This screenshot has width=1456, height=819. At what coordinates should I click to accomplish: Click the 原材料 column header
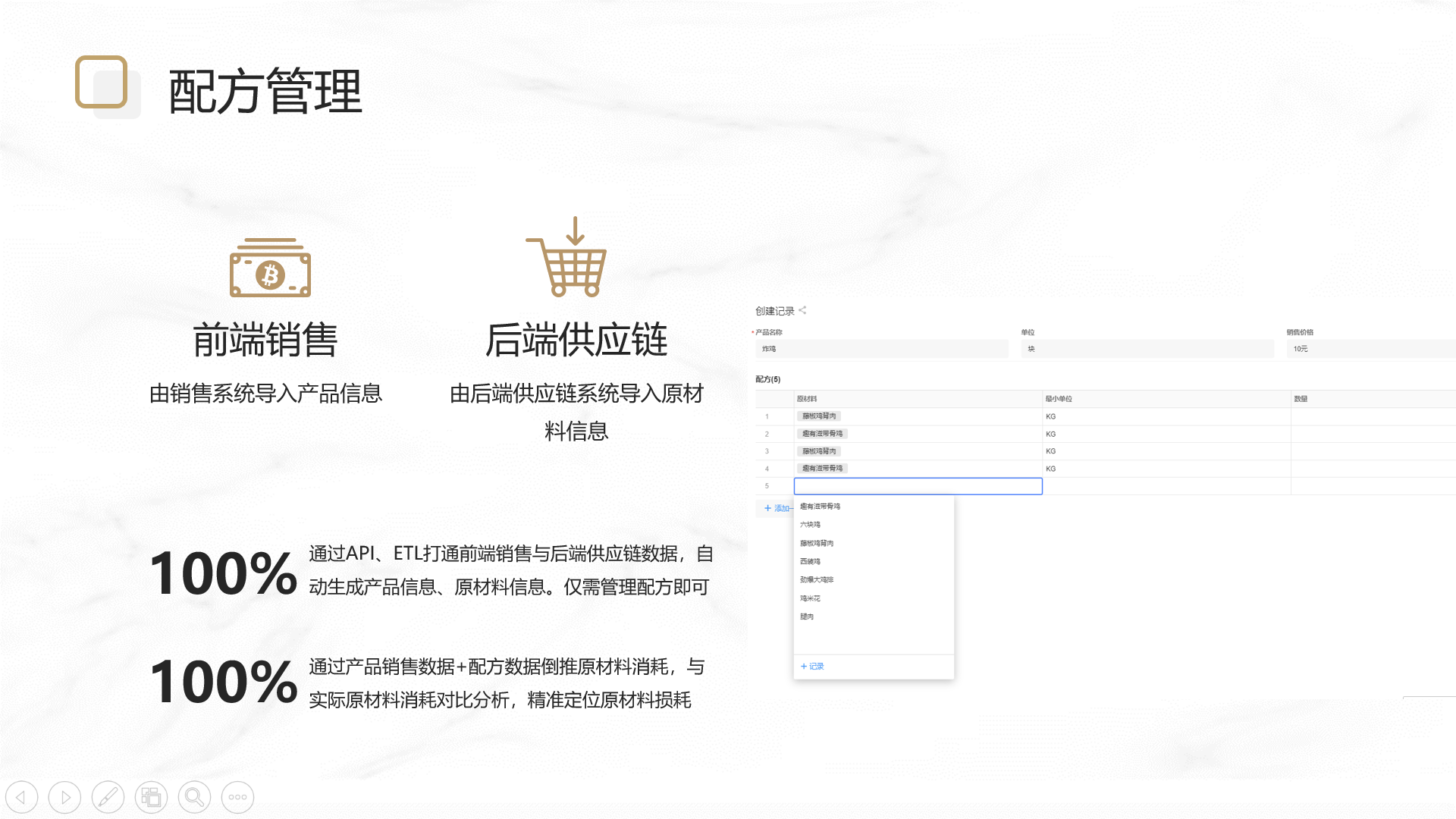pyautogui.click(x=807, y=399)
